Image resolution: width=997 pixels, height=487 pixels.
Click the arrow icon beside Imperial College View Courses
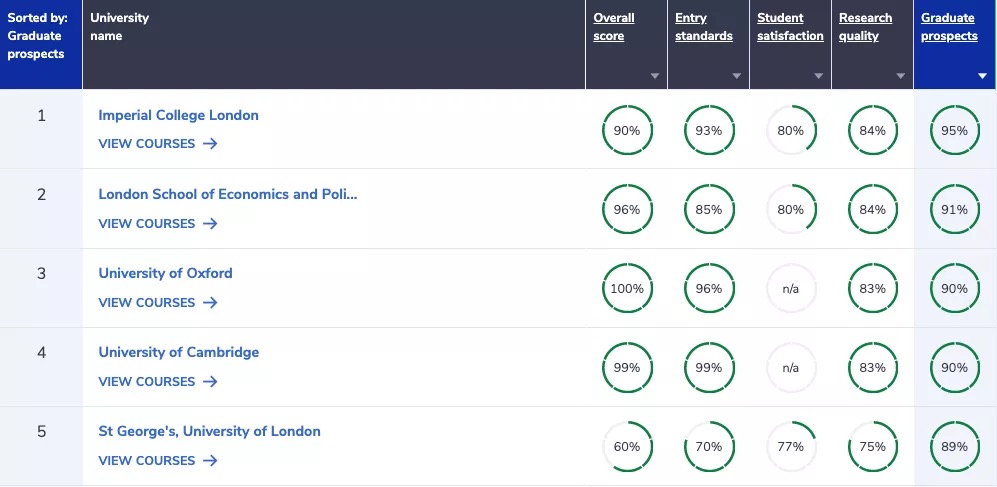coord(210,144)
